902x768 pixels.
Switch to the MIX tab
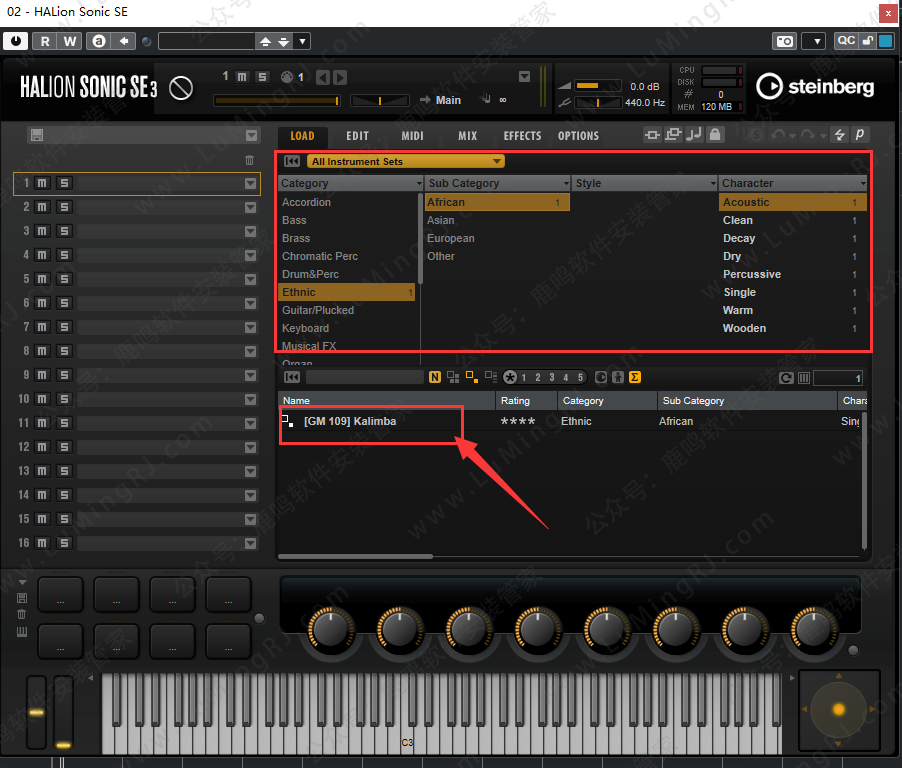pyautogui.click(x=467, y=136)
